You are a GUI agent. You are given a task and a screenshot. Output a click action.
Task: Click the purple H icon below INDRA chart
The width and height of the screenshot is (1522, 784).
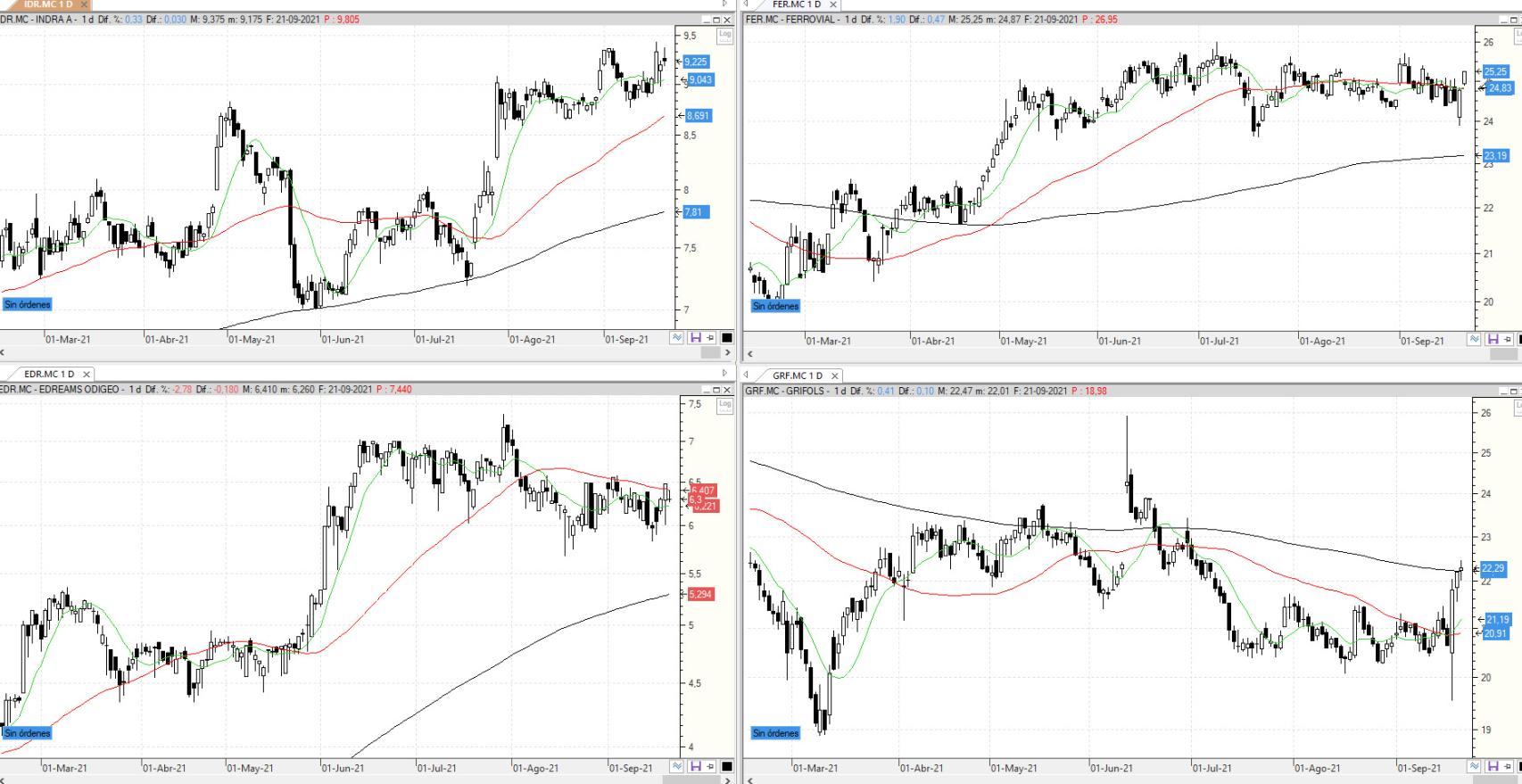click(696, 338)
